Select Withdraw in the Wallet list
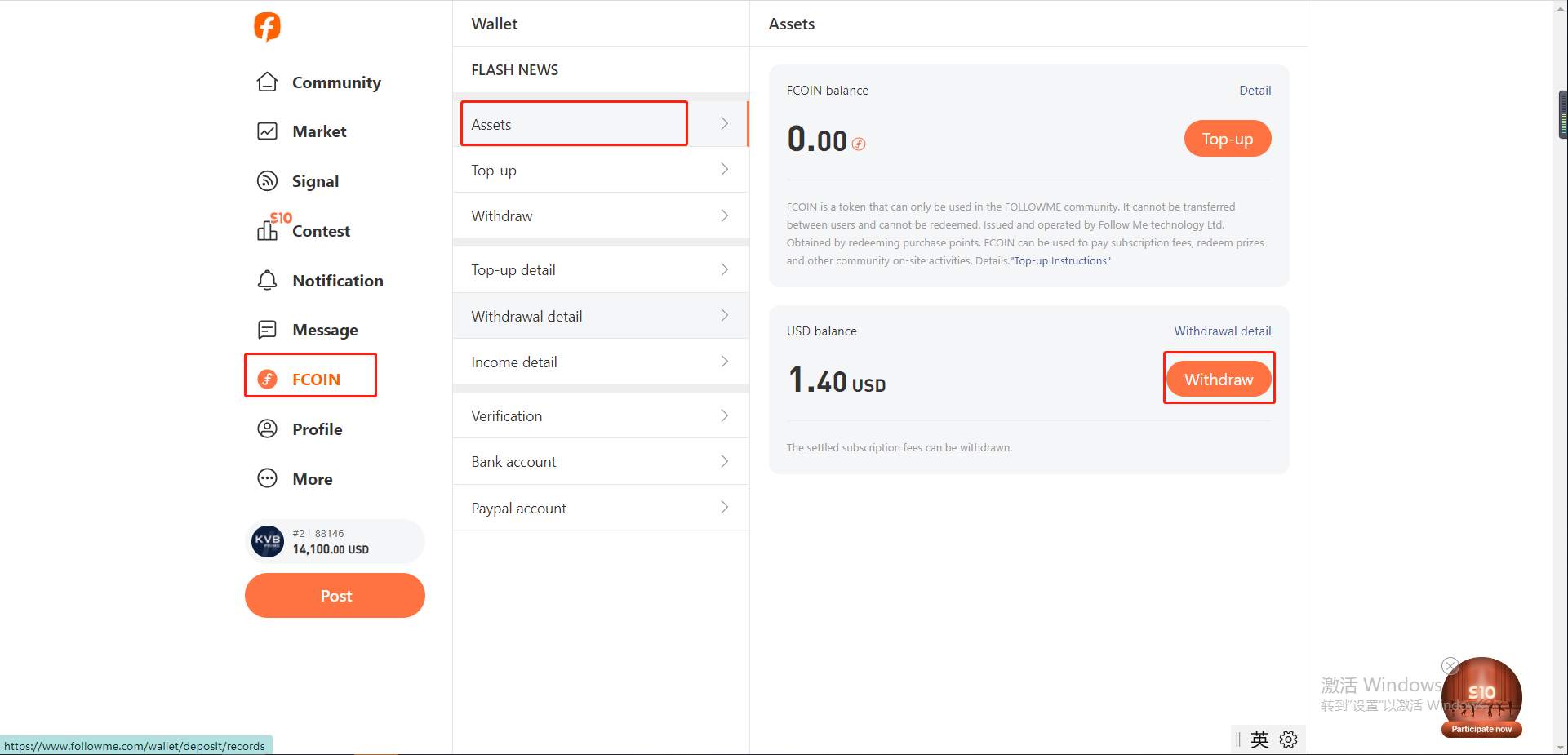Screen dimensions: 1568x755 (601, 215)
